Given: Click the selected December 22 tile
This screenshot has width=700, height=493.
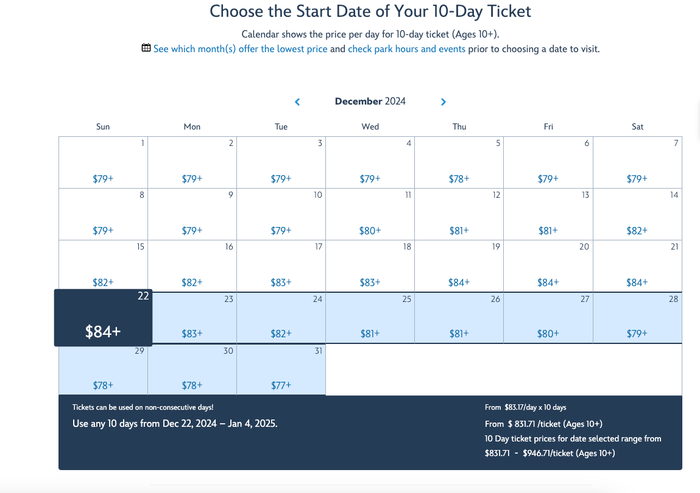Looking at the screenshot, I should [x=103, y=318].
